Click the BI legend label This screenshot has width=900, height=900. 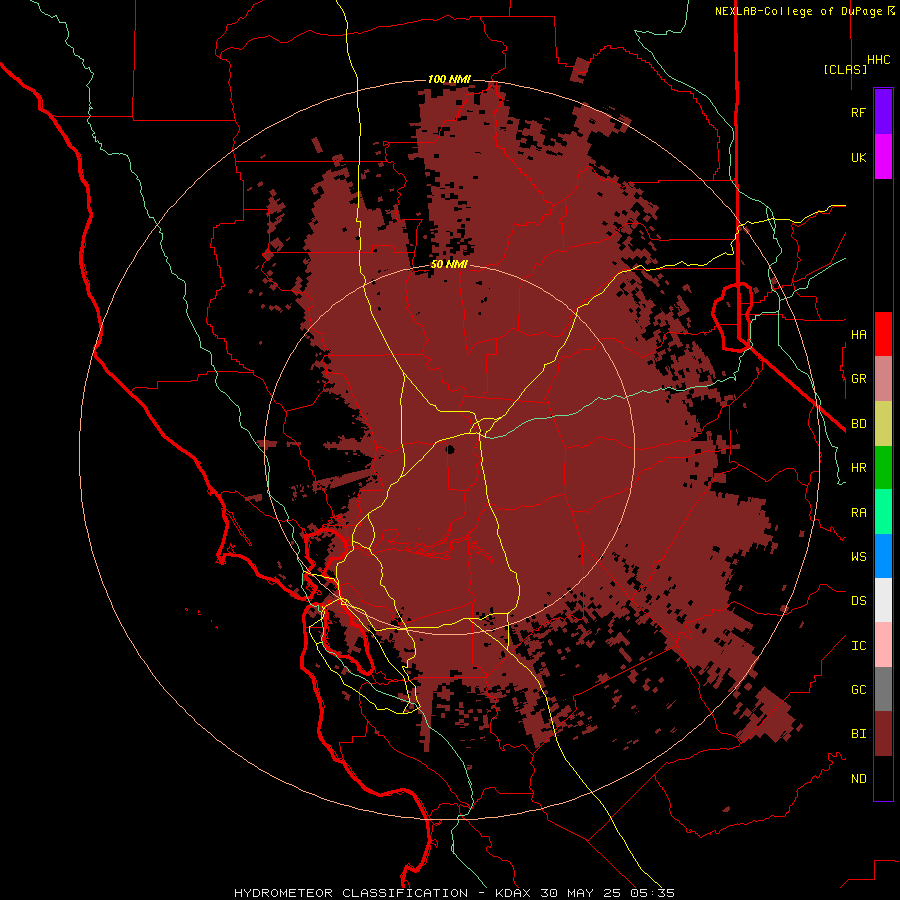pos(858,734)
